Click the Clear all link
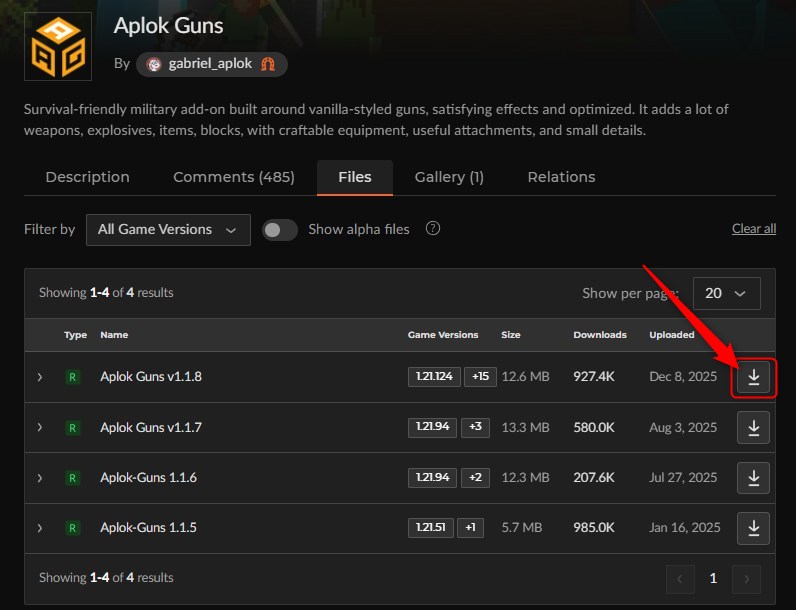This screenshot has width=796, height=610. point(754,228)
